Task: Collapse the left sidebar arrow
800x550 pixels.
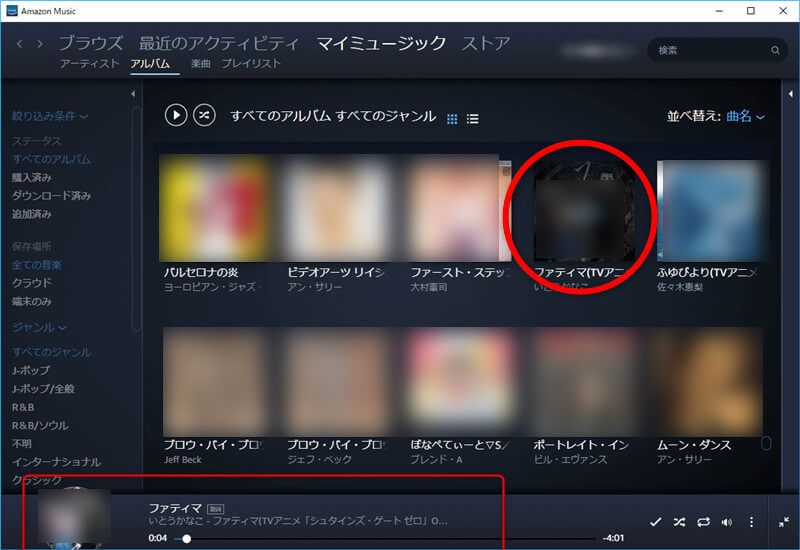Action: coord(133,94)
